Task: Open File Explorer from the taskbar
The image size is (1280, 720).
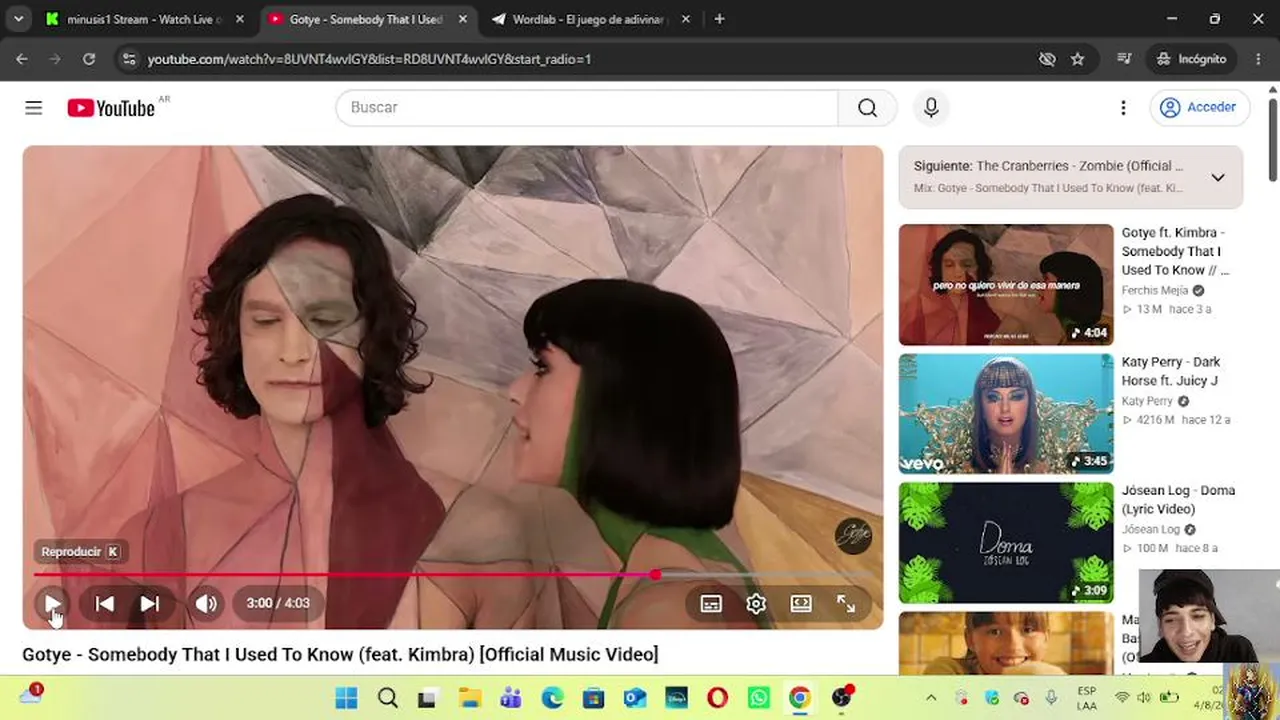Action: (470, 698)
